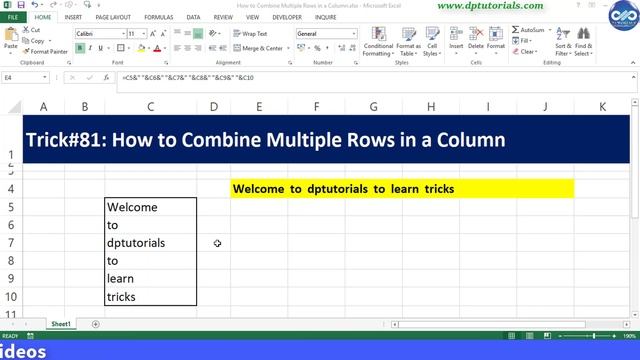
Task: Expand the Name Box dropdown
Action: pos(44,78)
